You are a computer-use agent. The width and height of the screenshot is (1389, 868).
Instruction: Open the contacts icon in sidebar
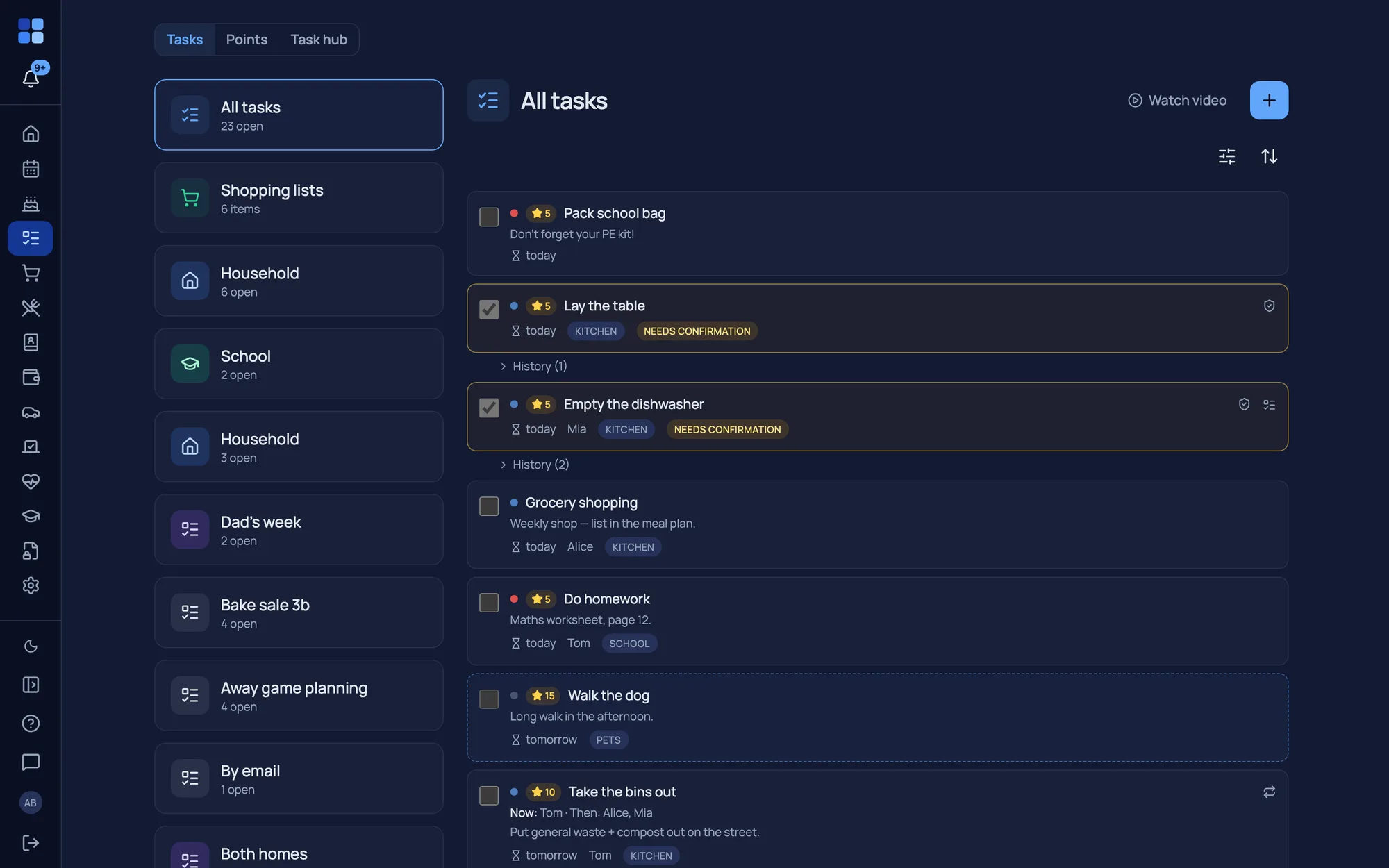click(x=31, y=342)
